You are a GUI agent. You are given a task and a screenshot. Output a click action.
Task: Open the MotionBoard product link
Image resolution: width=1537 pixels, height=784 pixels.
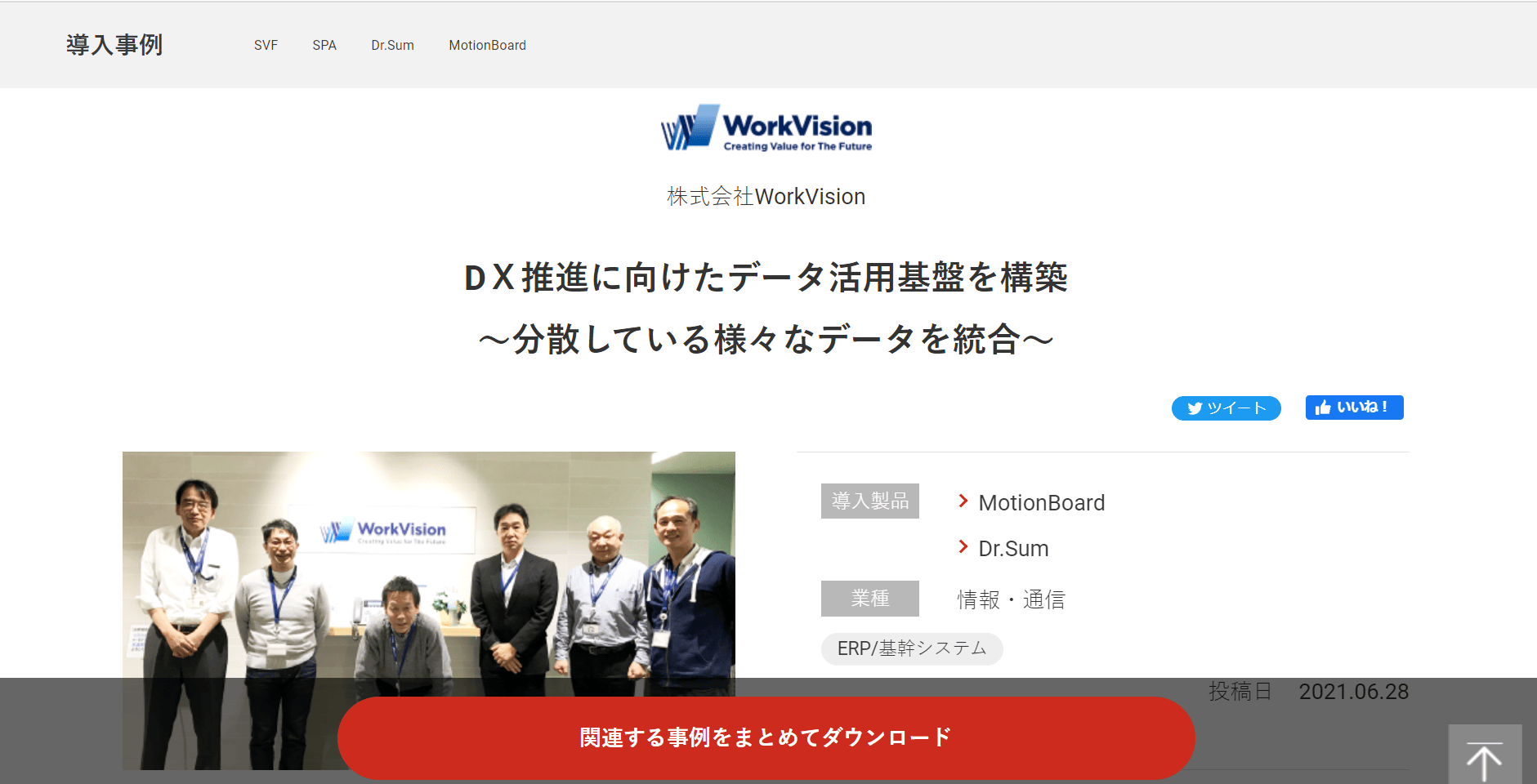(x=1041, y=503)
